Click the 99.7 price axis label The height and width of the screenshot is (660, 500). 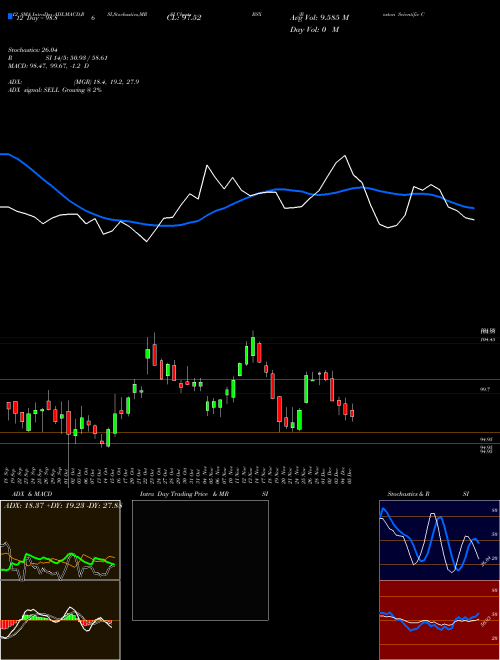tap(485, 390)
